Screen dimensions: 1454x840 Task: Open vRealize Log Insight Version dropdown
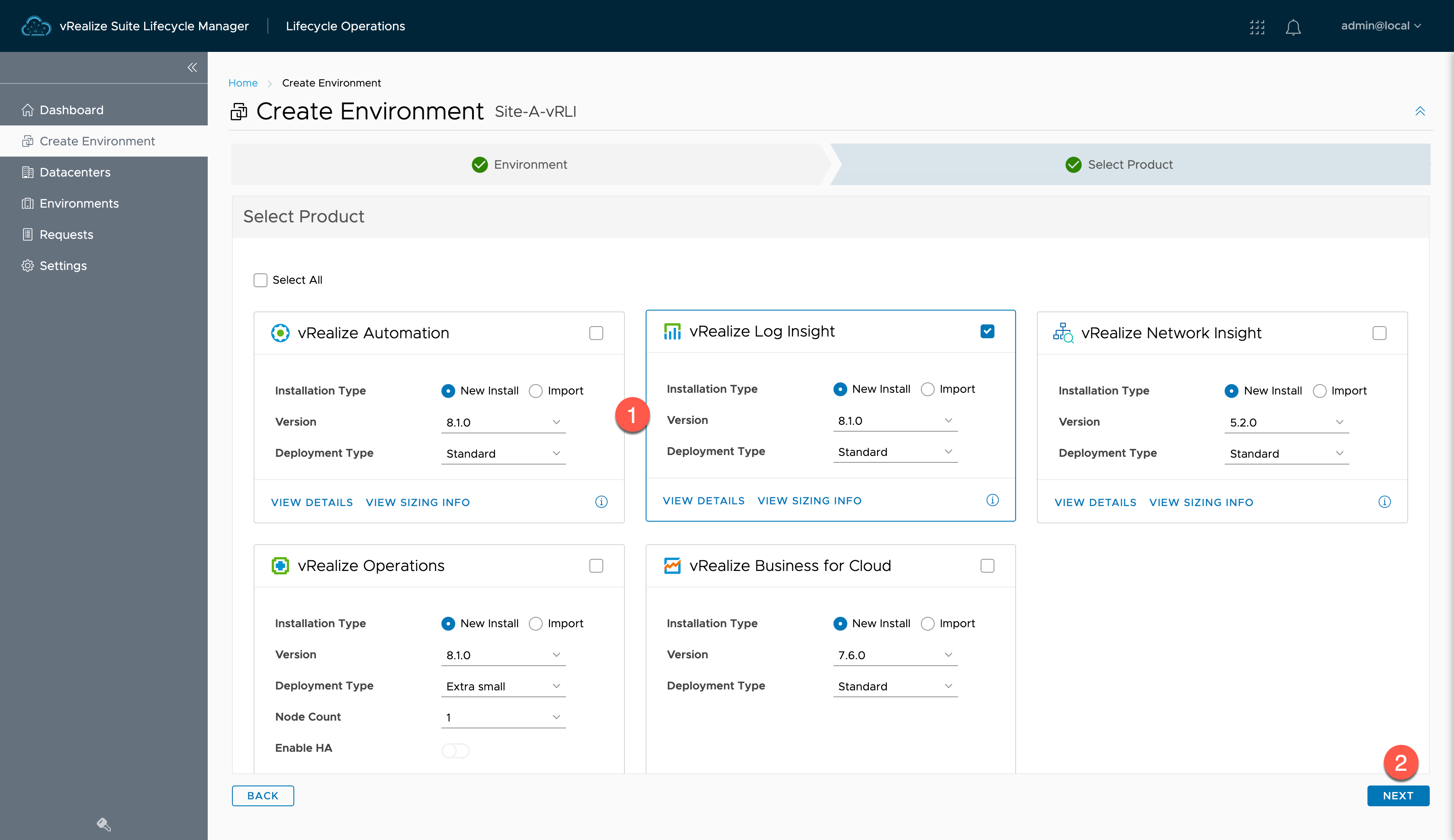coord(895,420)
